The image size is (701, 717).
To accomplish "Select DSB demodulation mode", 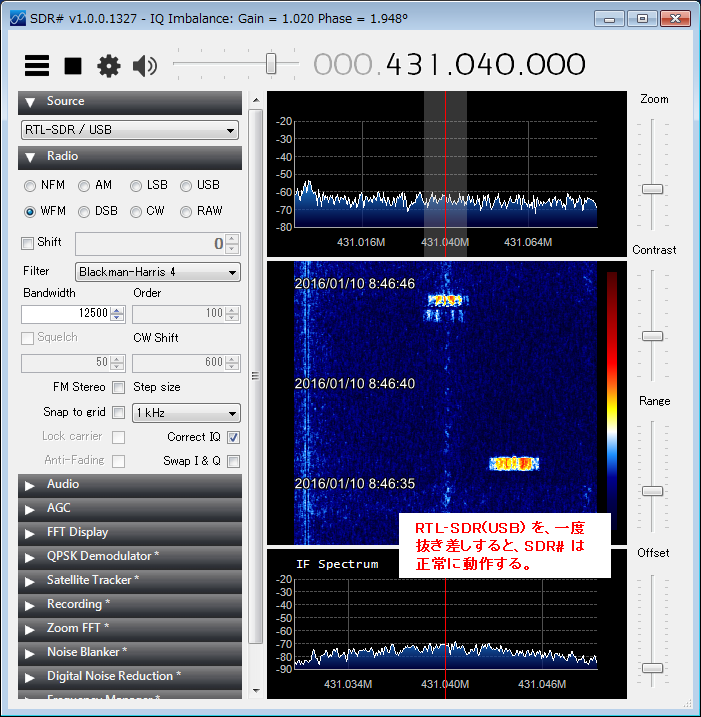I will pyautogui.click(x=84, y=212).
